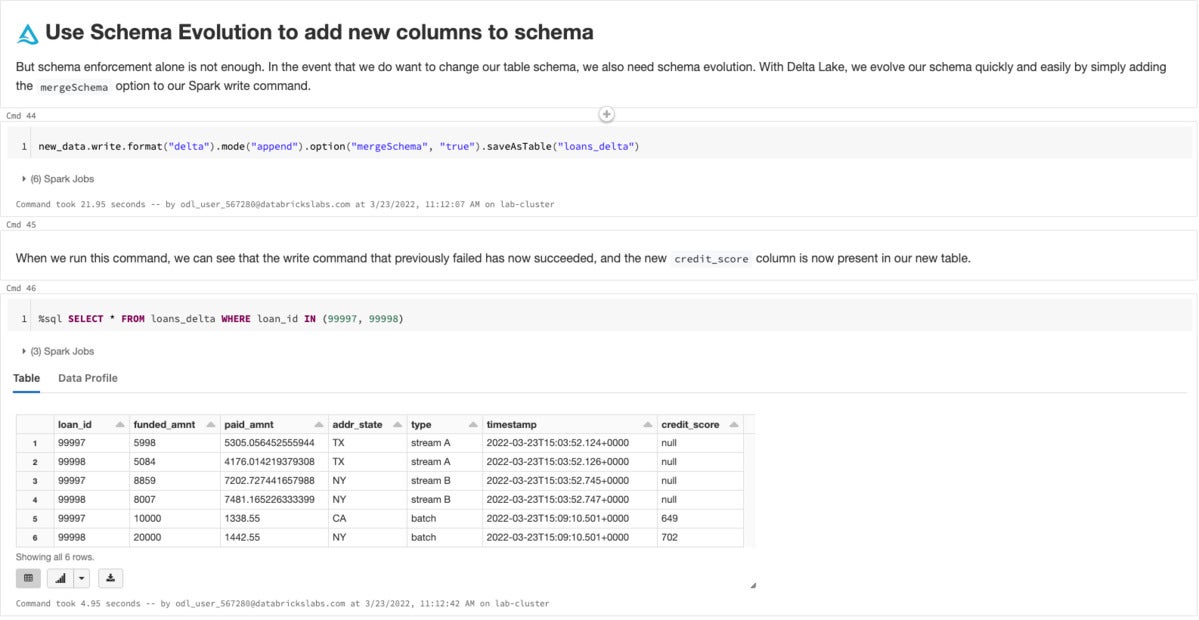
Task: Click the funded_amnt value 20000
Action: [x=148, y=537]
